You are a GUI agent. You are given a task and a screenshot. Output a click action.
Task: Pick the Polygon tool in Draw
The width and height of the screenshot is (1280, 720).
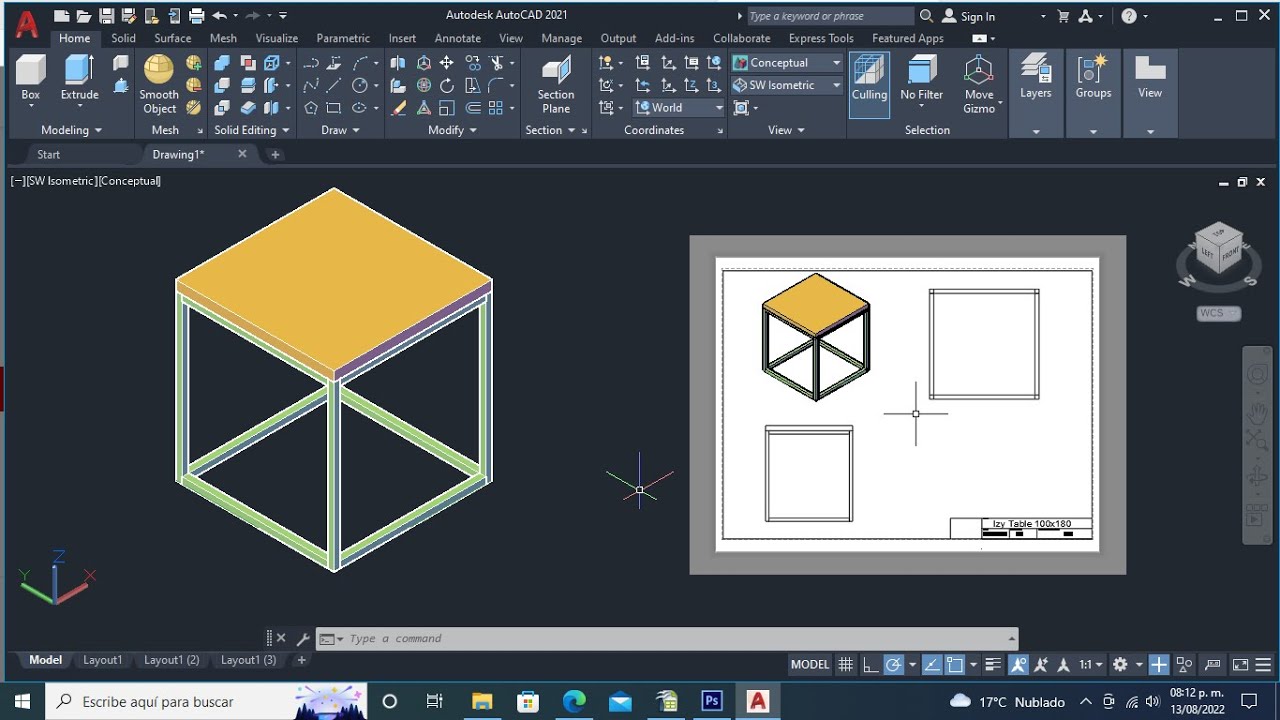click(x=312, y=108)
